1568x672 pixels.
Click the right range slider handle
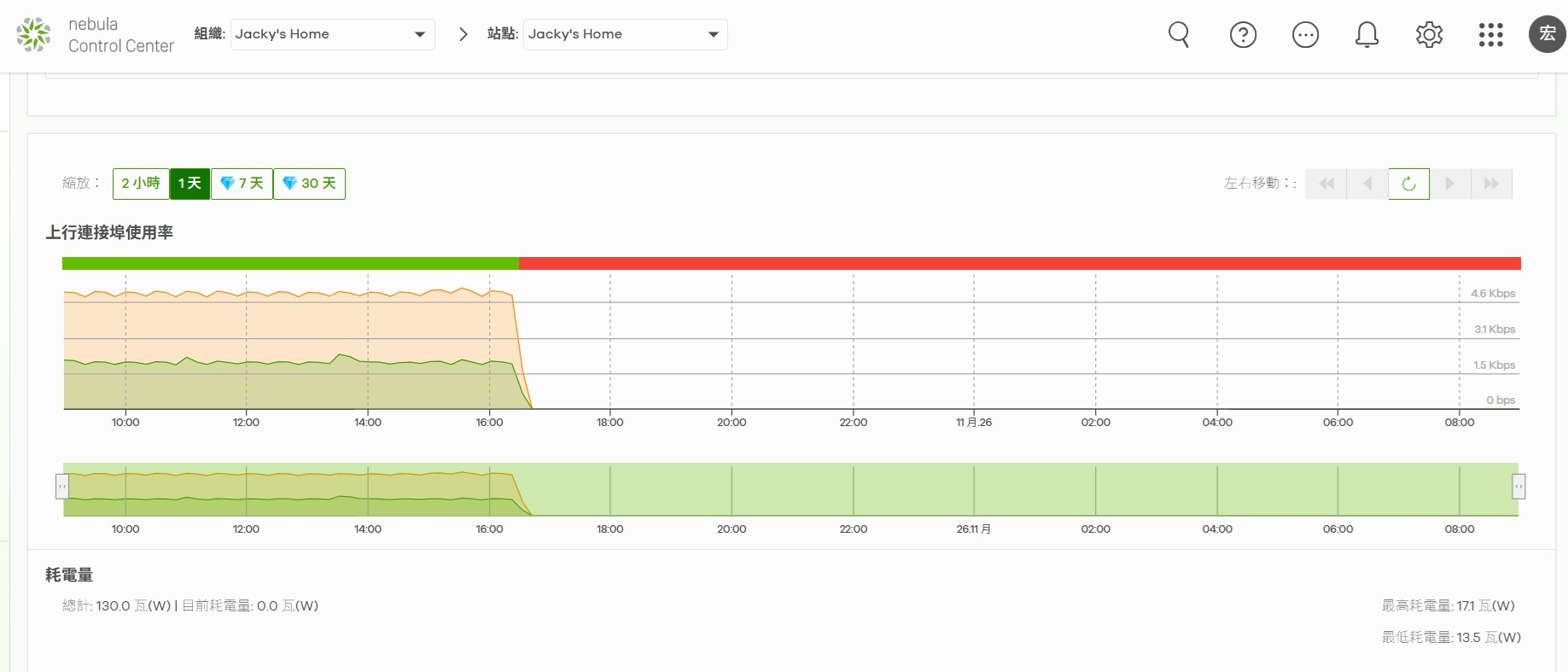[1518, 487]
